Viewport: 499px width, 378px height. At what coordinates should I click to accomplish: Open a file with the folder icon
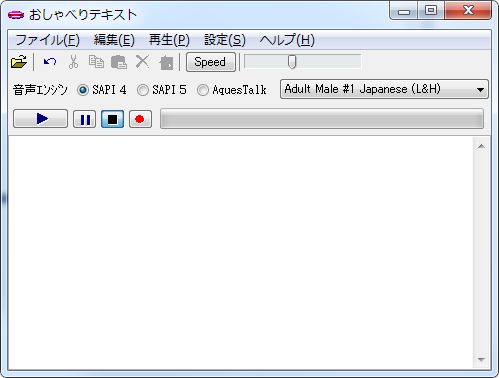point(19,62)
